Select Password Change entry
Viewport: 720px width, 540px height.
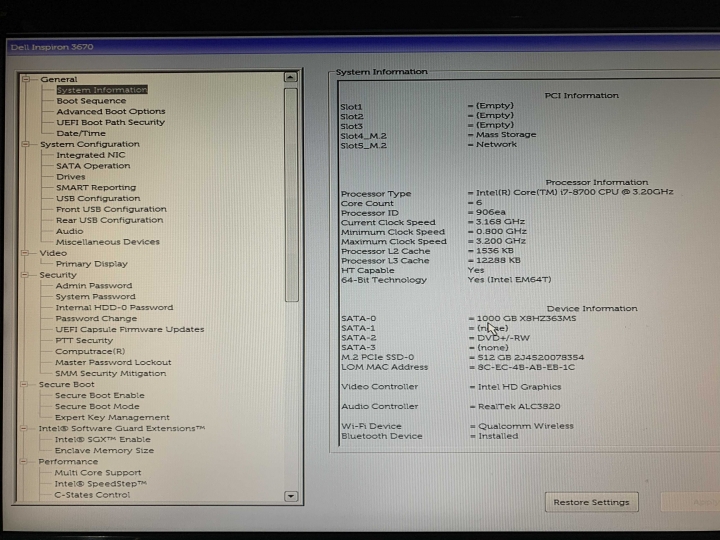point(96,318)
